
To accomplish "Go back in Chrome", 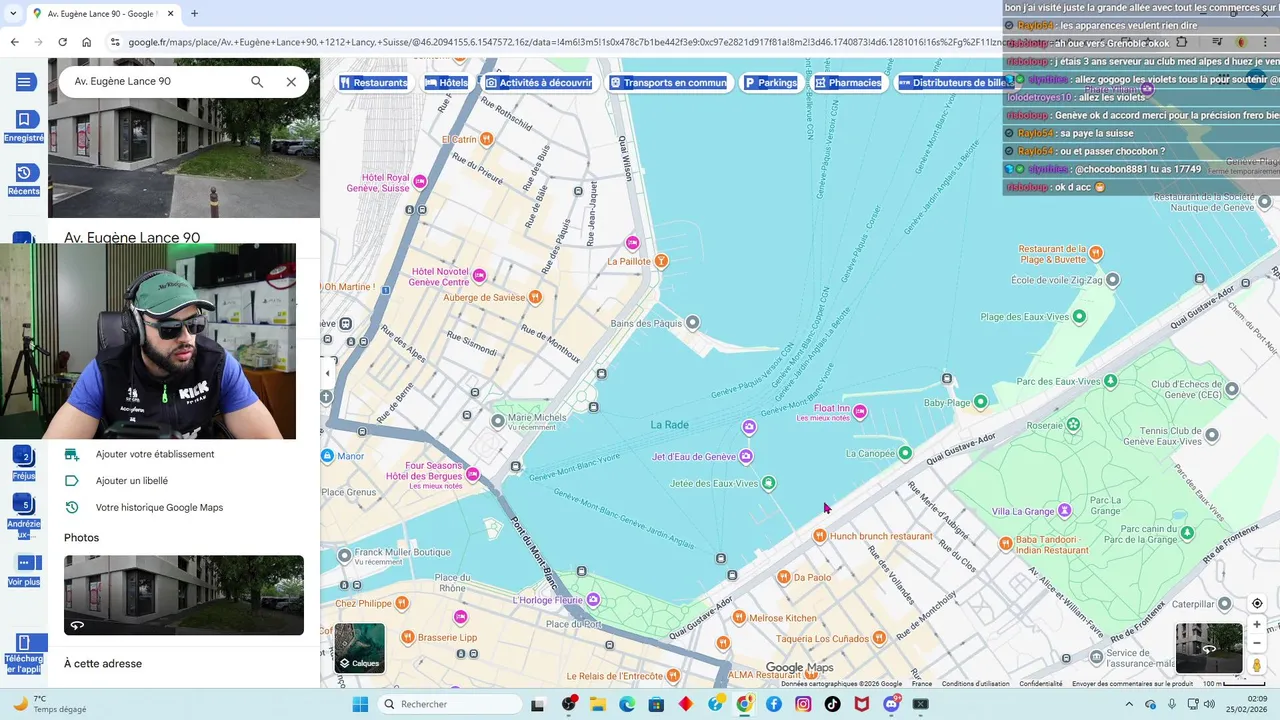I will (x=14, y=42).
